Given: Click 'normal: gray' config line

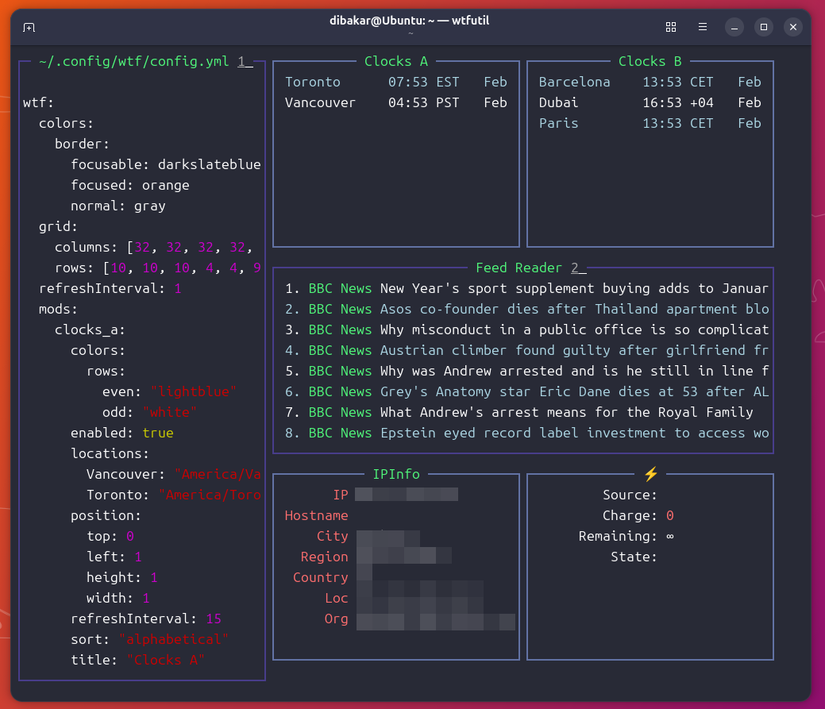Looking at the screenshot, I should click(118, 206).
